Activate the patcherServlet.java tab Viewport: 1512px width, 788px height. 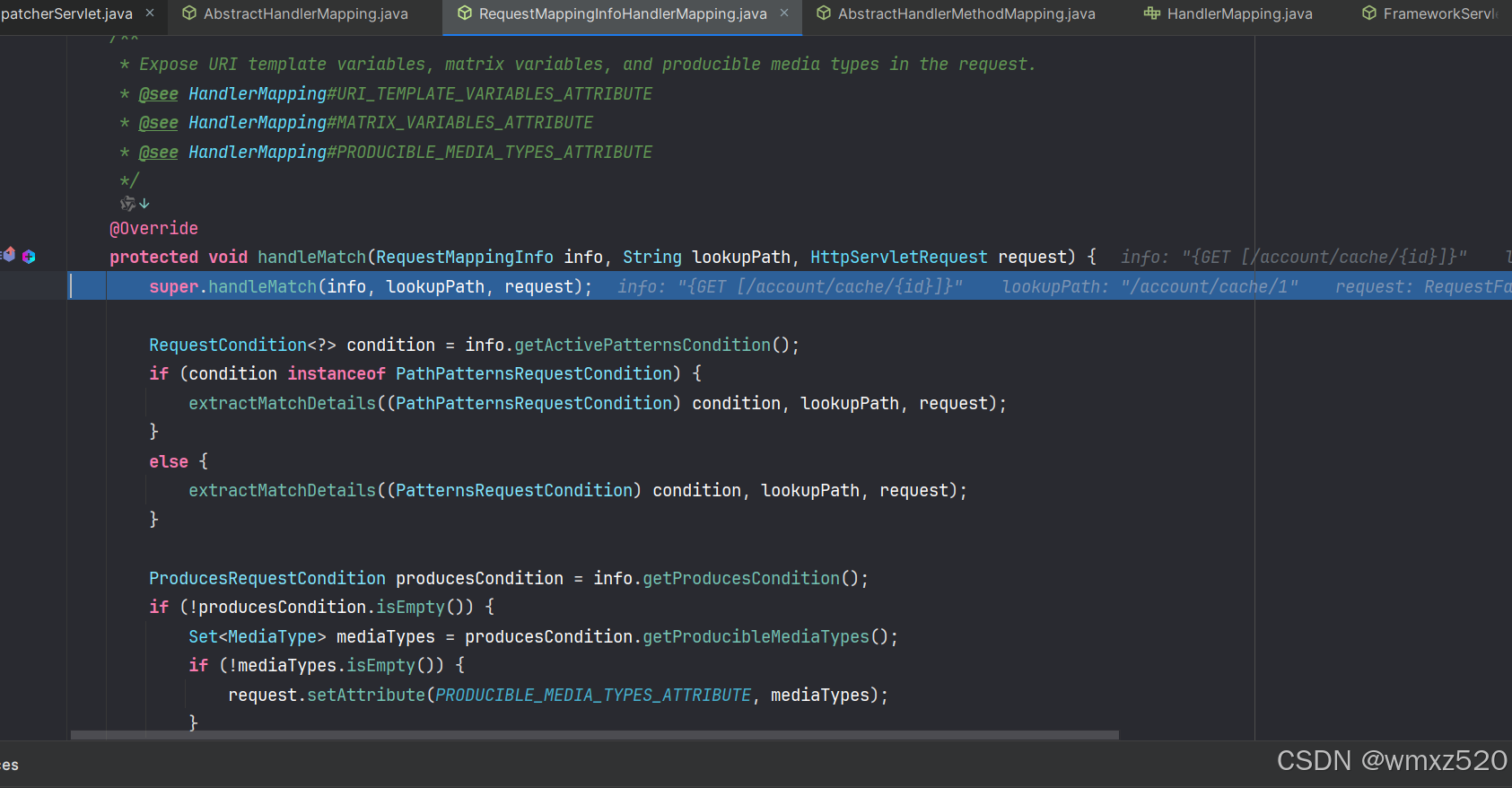pyautogui.click(x=66, y=13)
